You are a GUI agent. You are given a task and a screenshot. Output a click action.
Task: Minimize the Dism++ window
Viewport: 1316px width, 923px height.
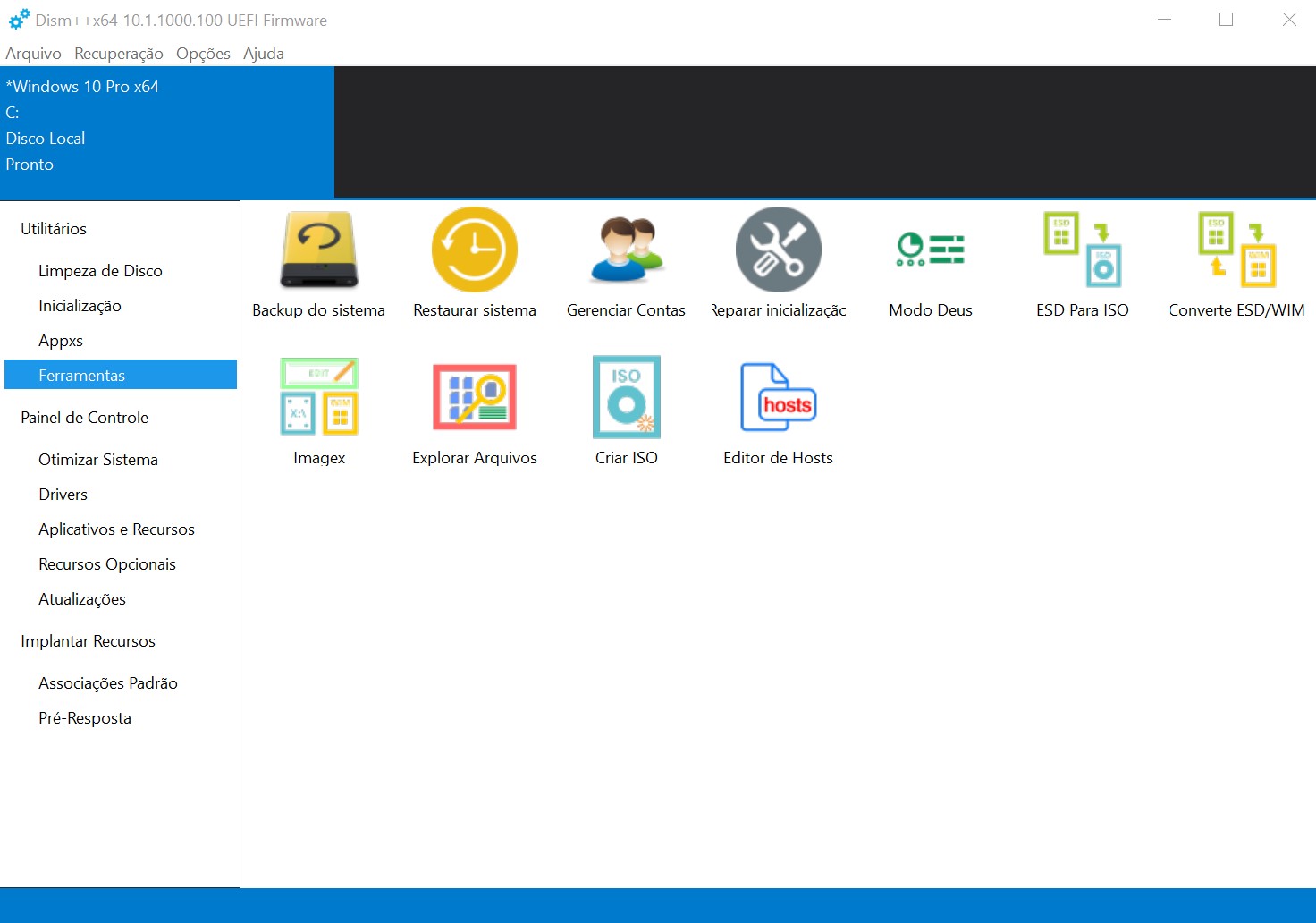coord(1164,19)
